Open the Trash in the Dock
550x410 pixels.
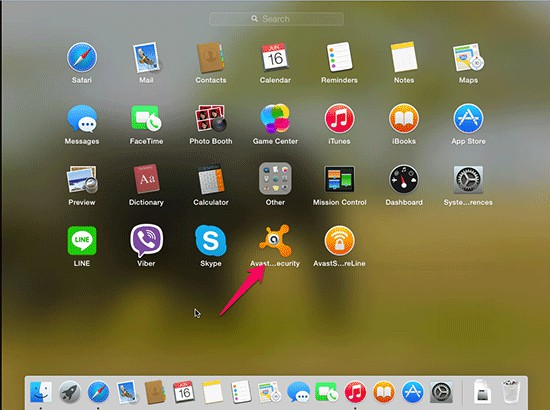pyautogui.click(x=510, y=391)
